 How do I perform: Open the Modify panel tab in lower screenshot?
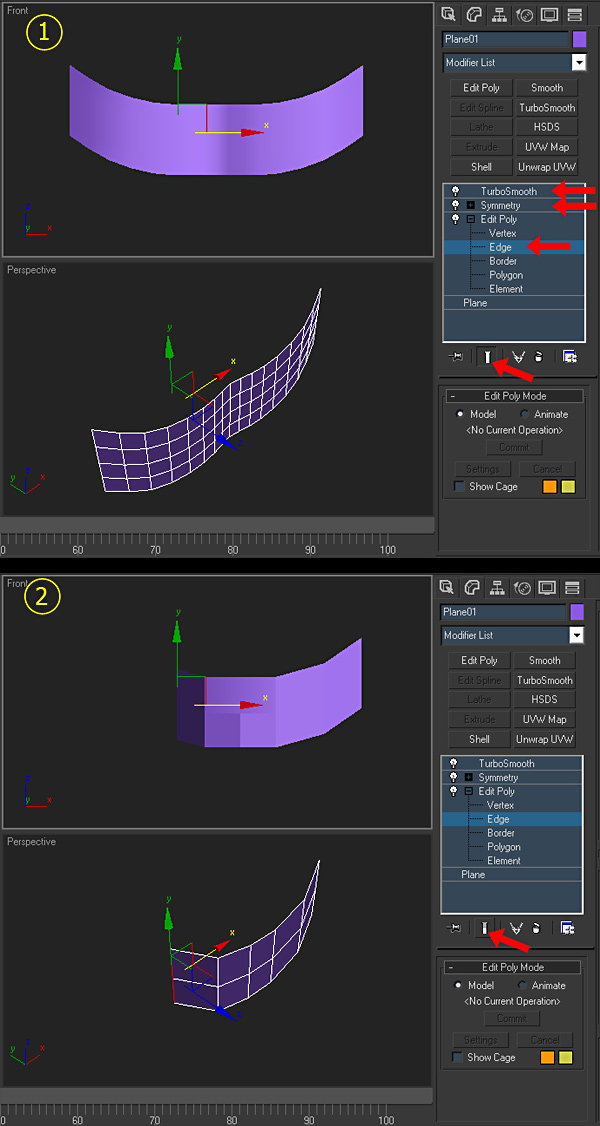pos(471,587)
